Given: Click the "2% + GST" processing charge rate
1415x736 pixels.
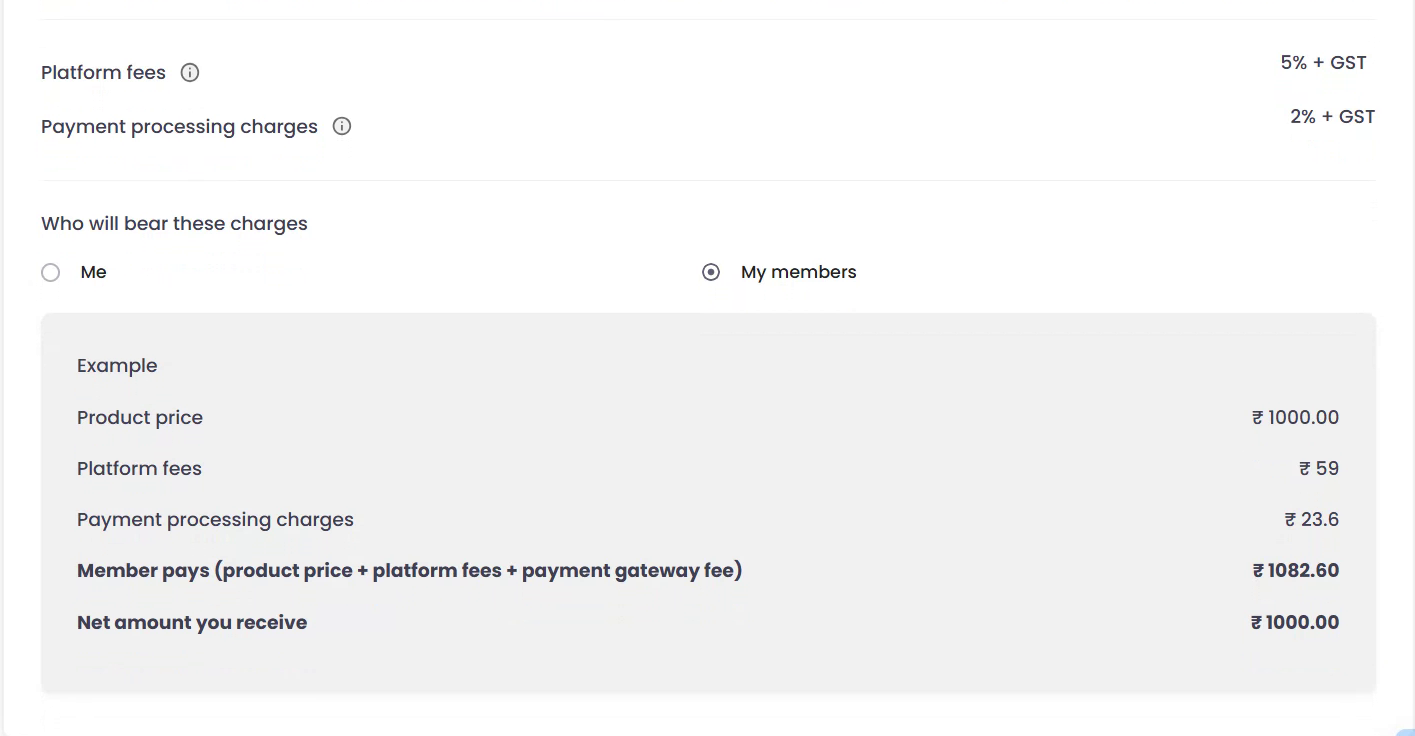Looking at the screenshot, I should tap(1332, 117).
